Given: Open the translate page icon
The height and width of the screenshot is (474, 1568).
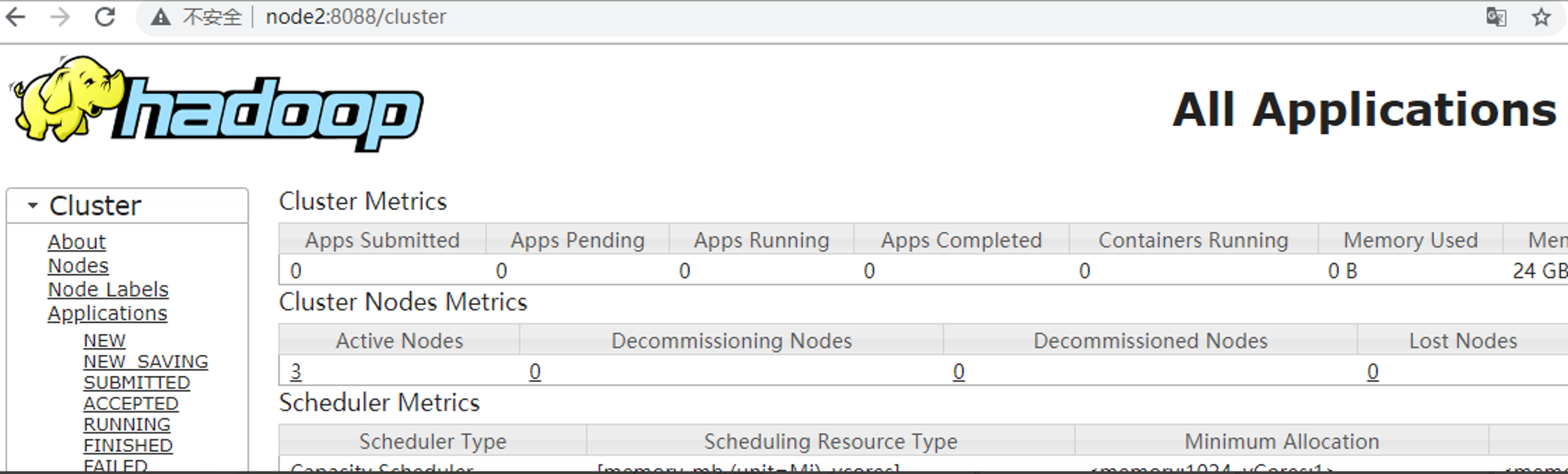Looking at the screenshot, I should (1496, 16).
